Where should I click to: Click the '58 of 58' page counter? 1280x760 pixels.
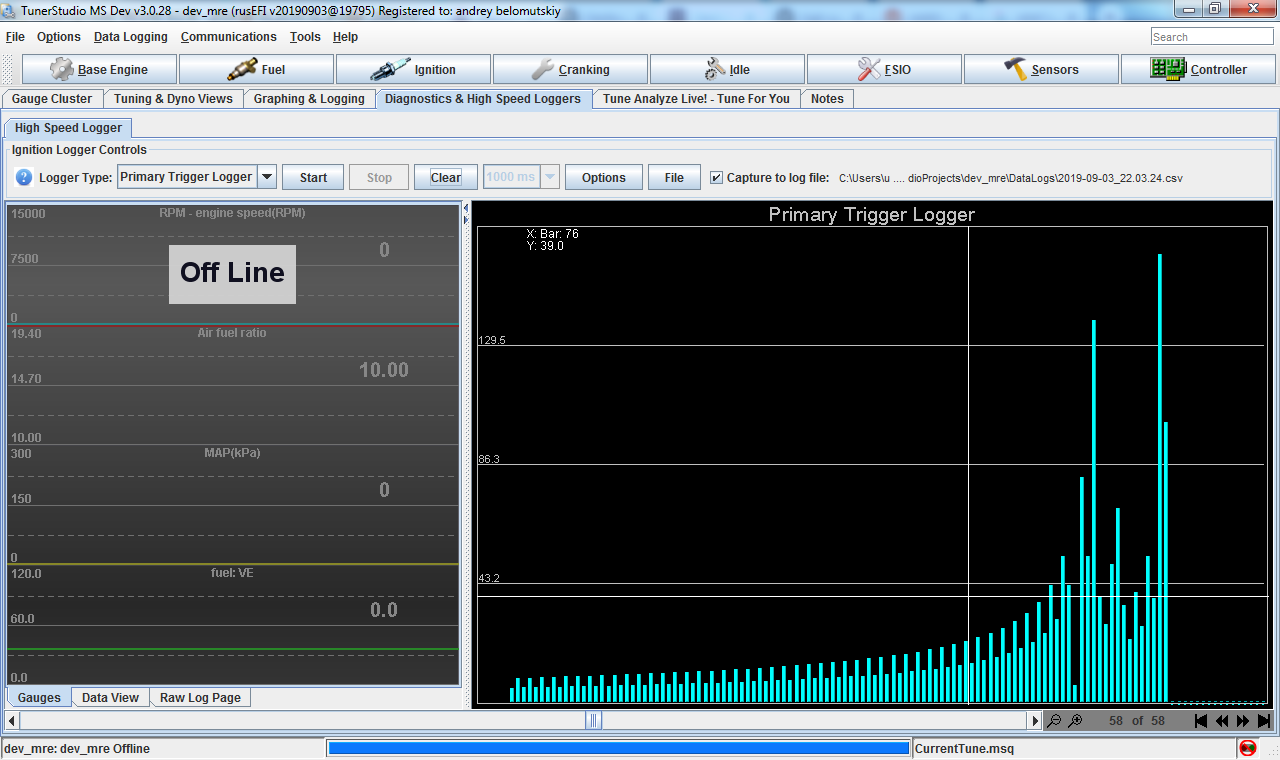1137,720
